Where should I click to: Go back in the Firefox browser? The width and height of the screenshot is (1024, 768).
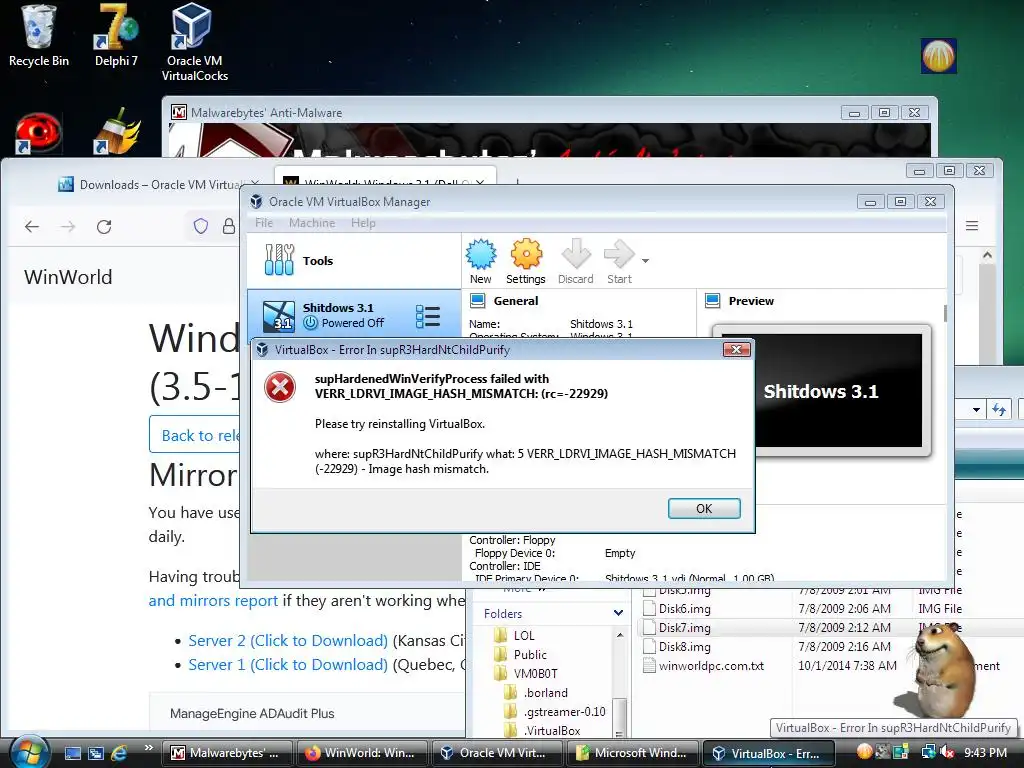coord(32,227)
